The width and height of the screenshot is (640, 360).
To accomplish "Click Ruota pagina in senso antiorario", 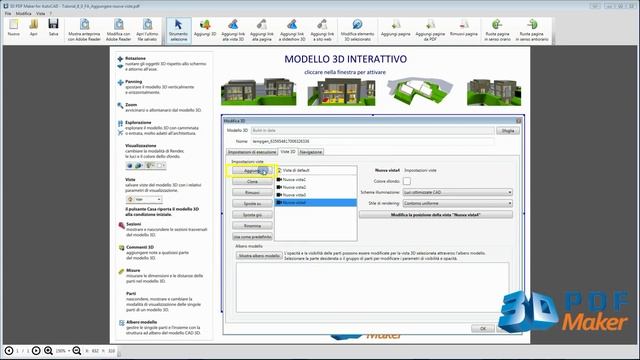I will 532,30.
